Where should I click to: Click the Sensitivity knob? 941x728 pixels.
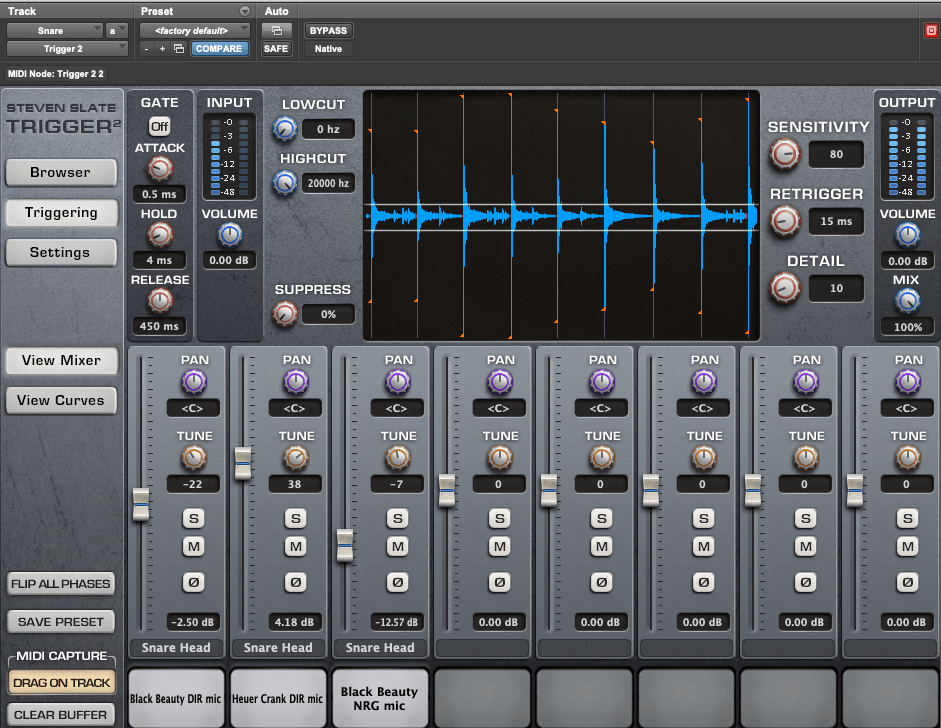coord(785,154)
